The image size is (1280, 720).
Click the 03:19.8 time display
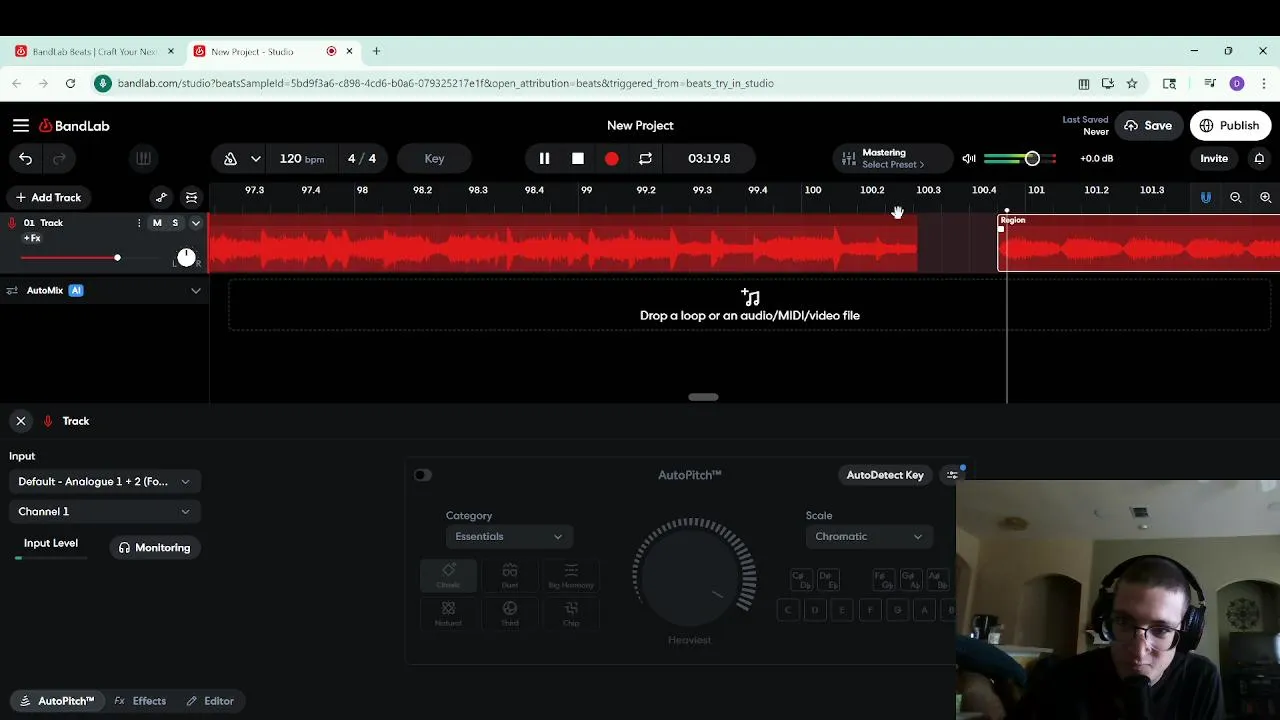point(709,158)
